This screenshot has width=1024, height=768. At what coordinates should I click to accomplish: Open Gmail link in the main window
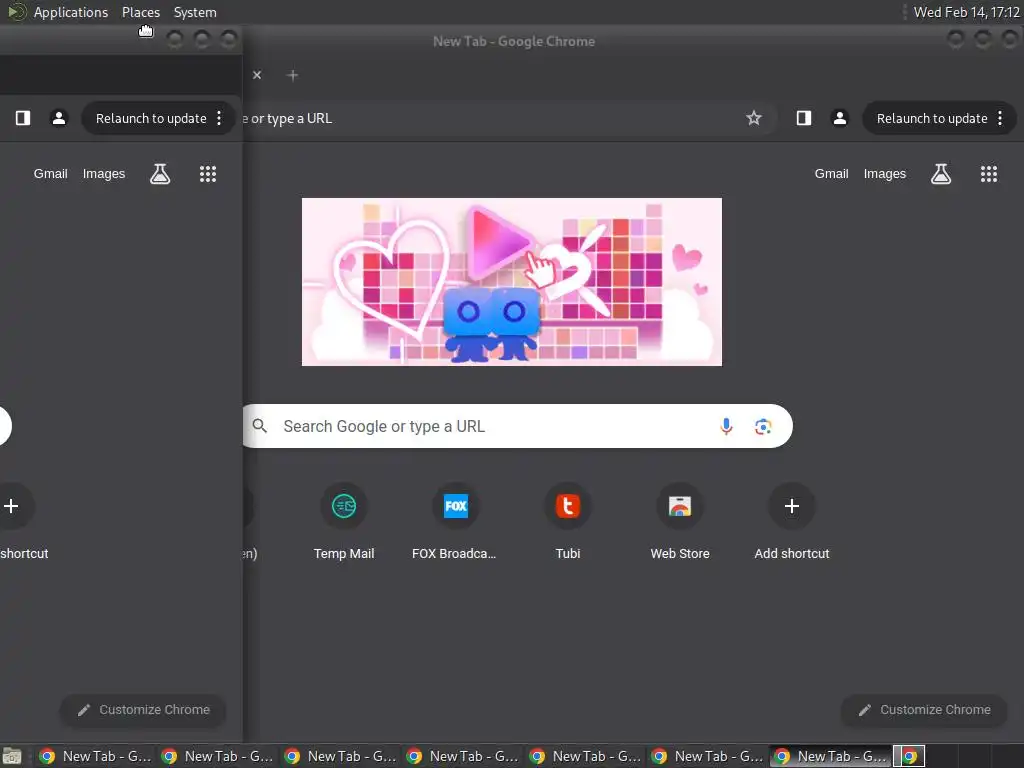pos(831,174)
